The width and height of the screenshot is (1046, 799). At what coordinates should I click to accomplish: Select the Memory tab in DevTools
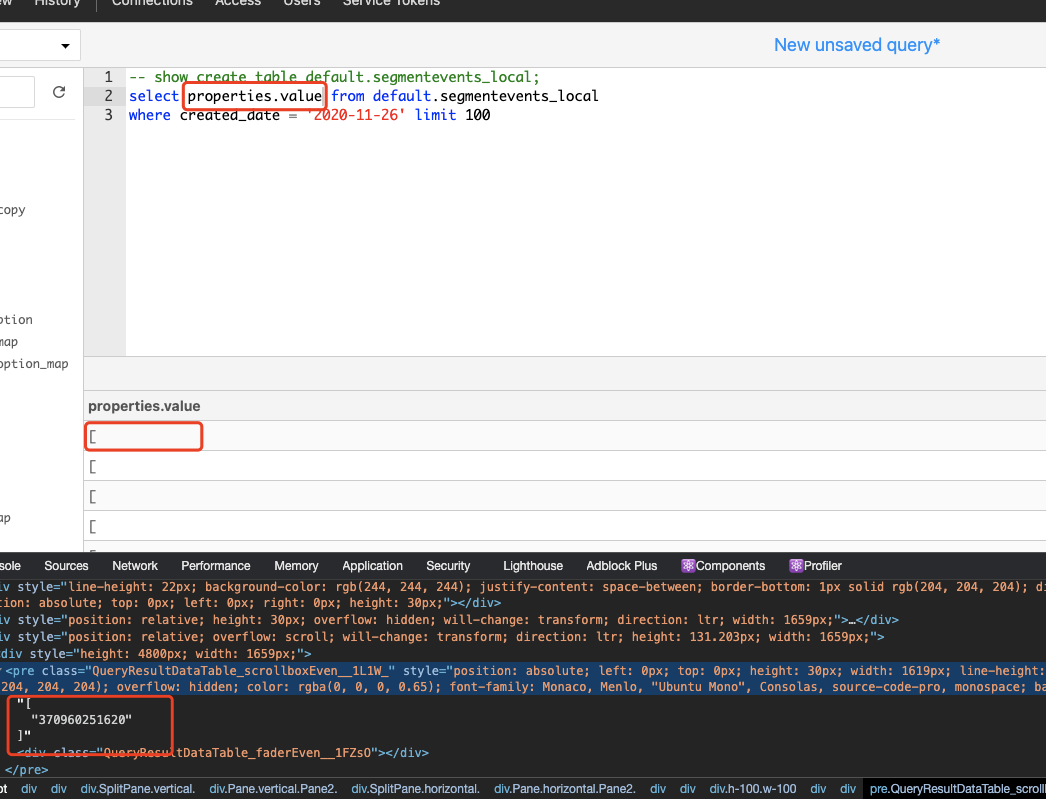[296, 565]
